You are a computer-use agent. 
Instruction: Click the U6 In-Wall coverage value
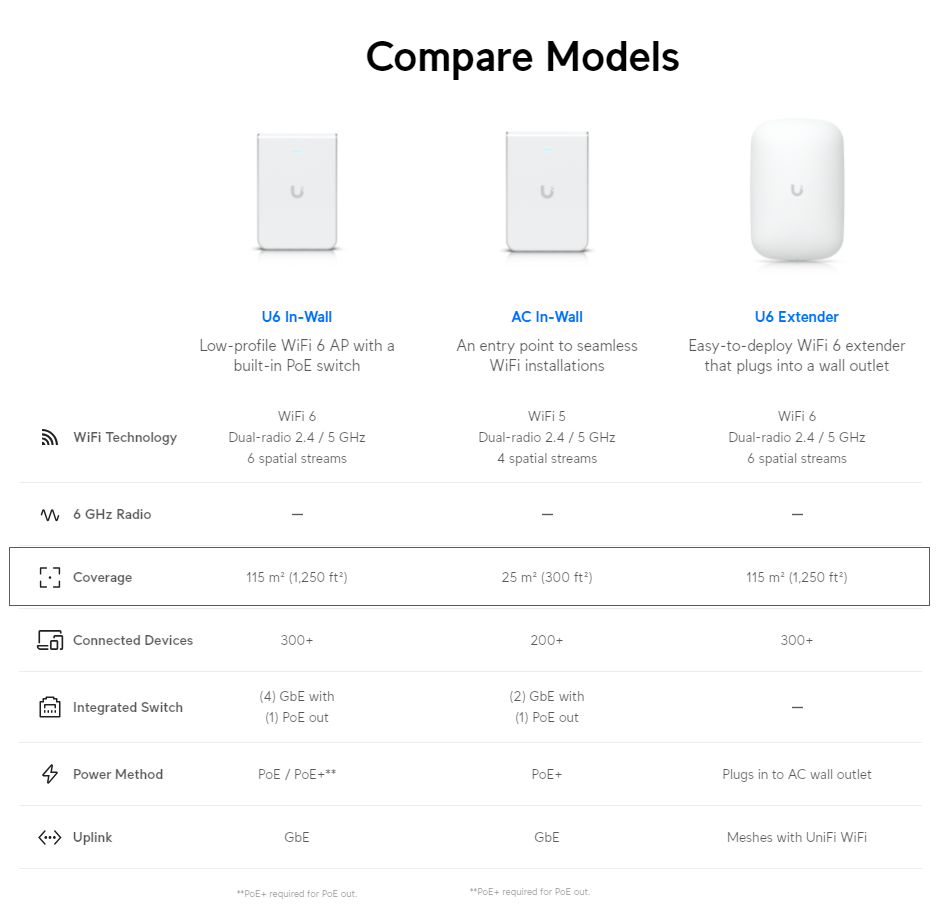[x=297, y=578]
